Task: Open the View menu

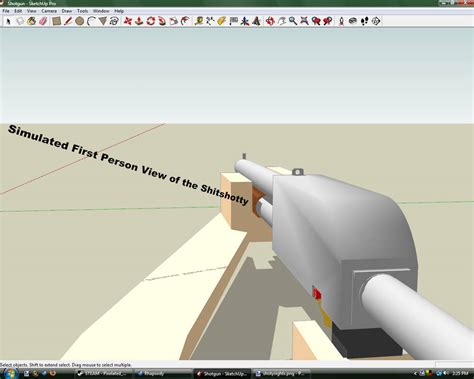Action: 31,11
